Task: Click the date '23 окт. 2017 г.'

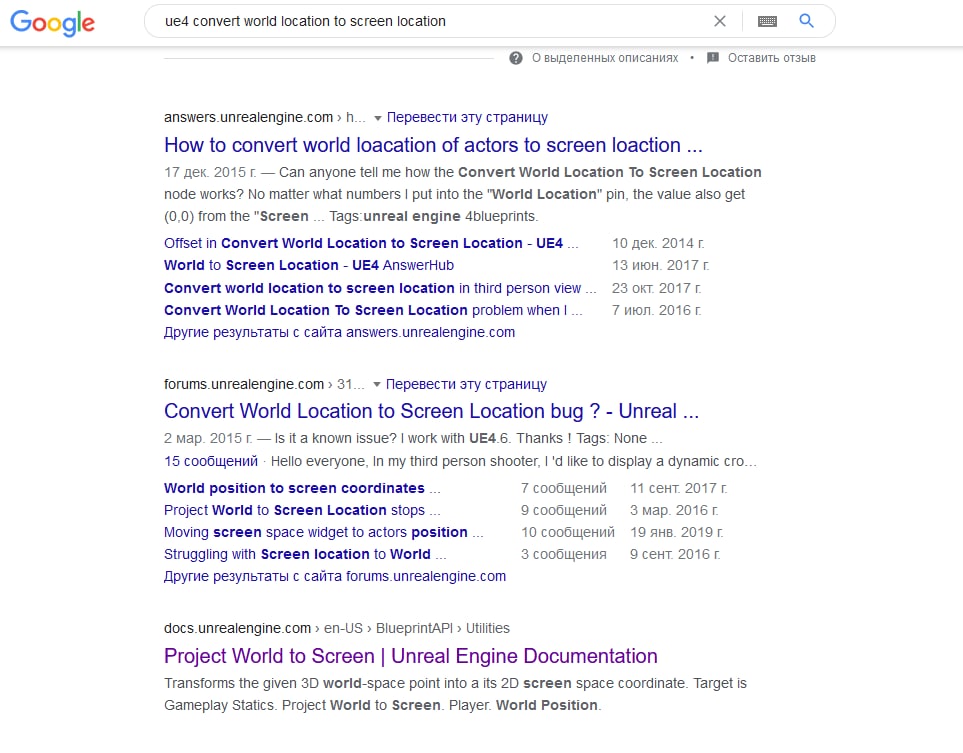Action: (657, 288)
